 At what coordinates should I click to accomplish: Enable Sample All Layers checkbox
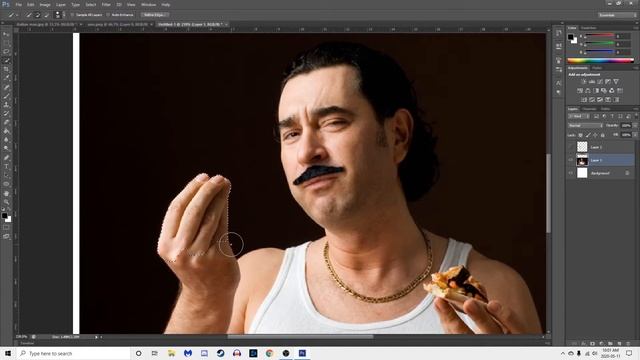72,15
